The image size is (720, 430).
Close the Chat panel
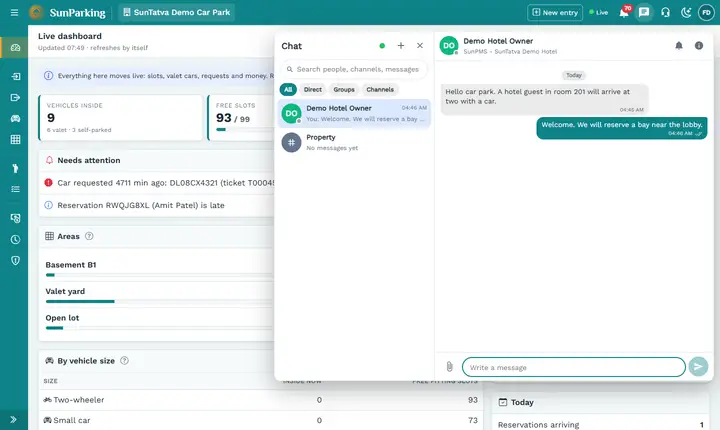420,45
